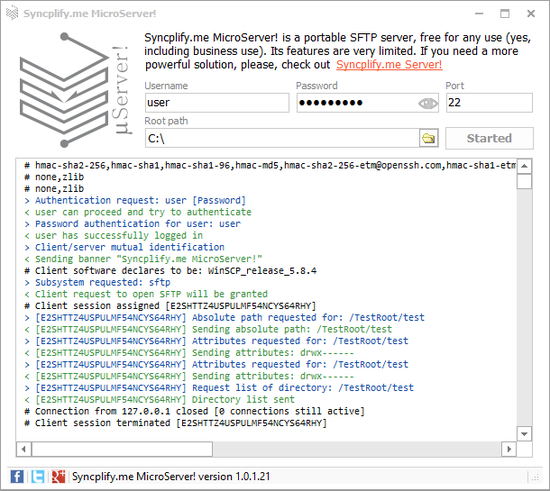Screen dimensions: 550x491
Task: Click the log line 'Password authentication for user: user'
Action: pos(133,224)
